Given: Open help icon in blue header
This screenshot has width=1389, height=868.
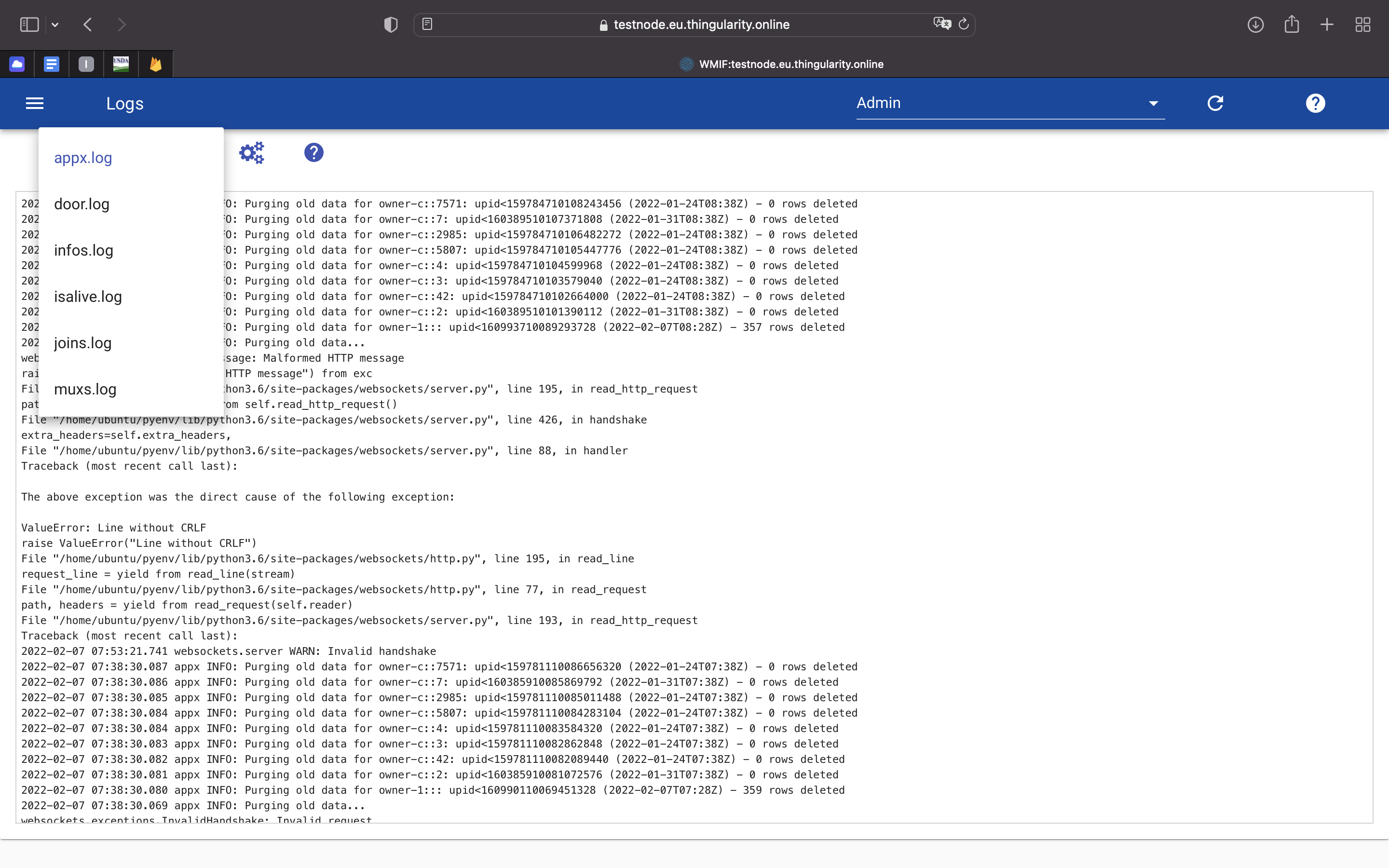Looking at the screenshot, I should [x=1315, y=103].
